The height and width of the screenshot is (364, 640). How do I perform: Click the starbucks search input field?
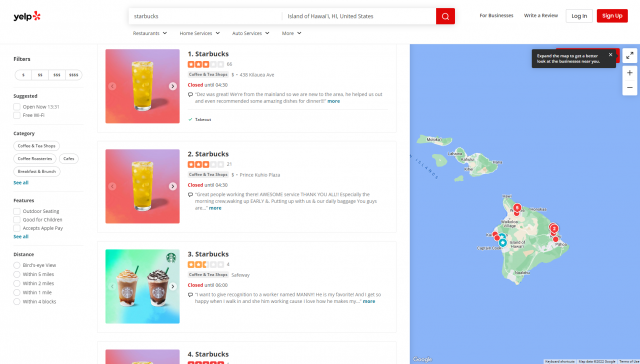(205, 16)
